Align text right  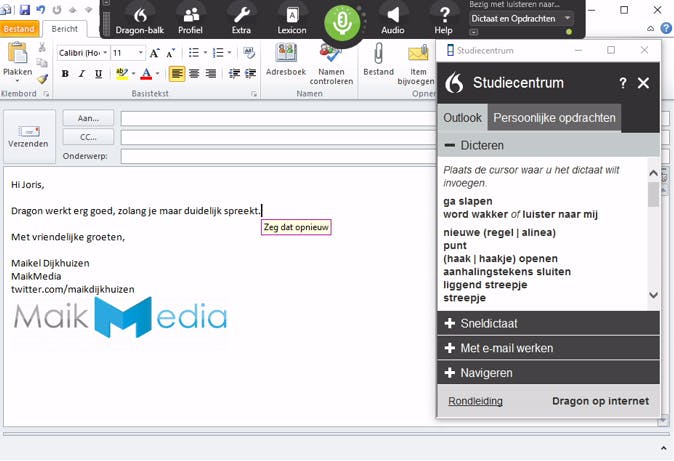click(x=211, y=74)
